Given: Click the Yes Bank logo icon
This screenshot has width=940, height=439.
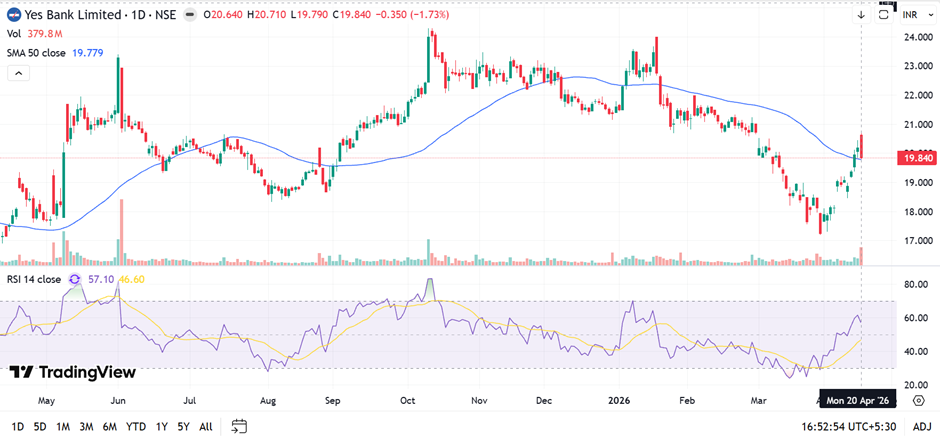Looking at the screenshot, I should 12,16.
